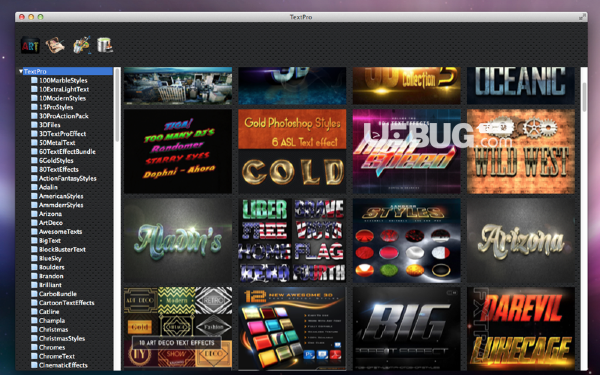
Task: Open the Christmas folder
Action: [x=54, y=329]
